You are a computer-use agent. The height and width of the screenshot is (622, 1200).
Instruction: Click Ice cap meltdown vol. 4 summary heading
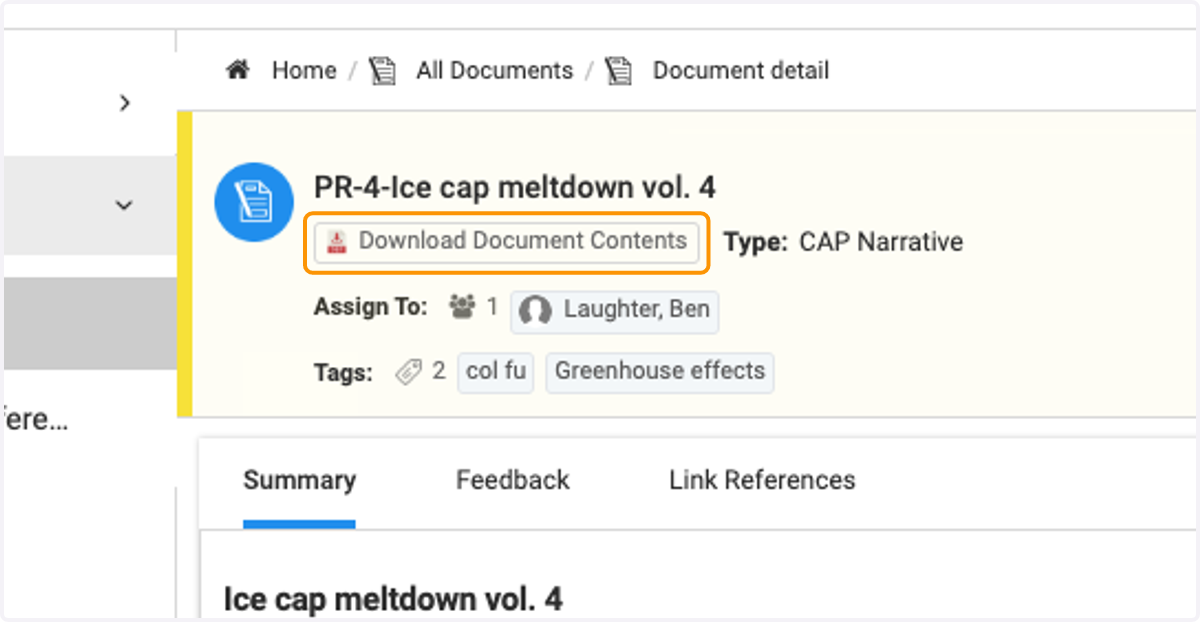(393, 599)
